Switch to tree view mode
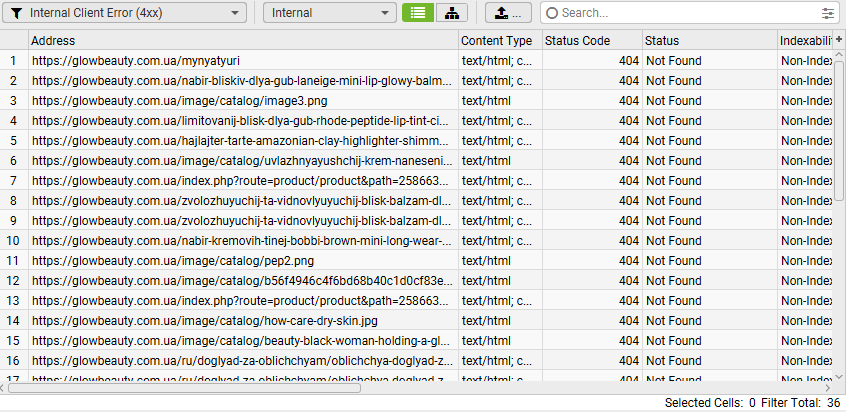 452,13
